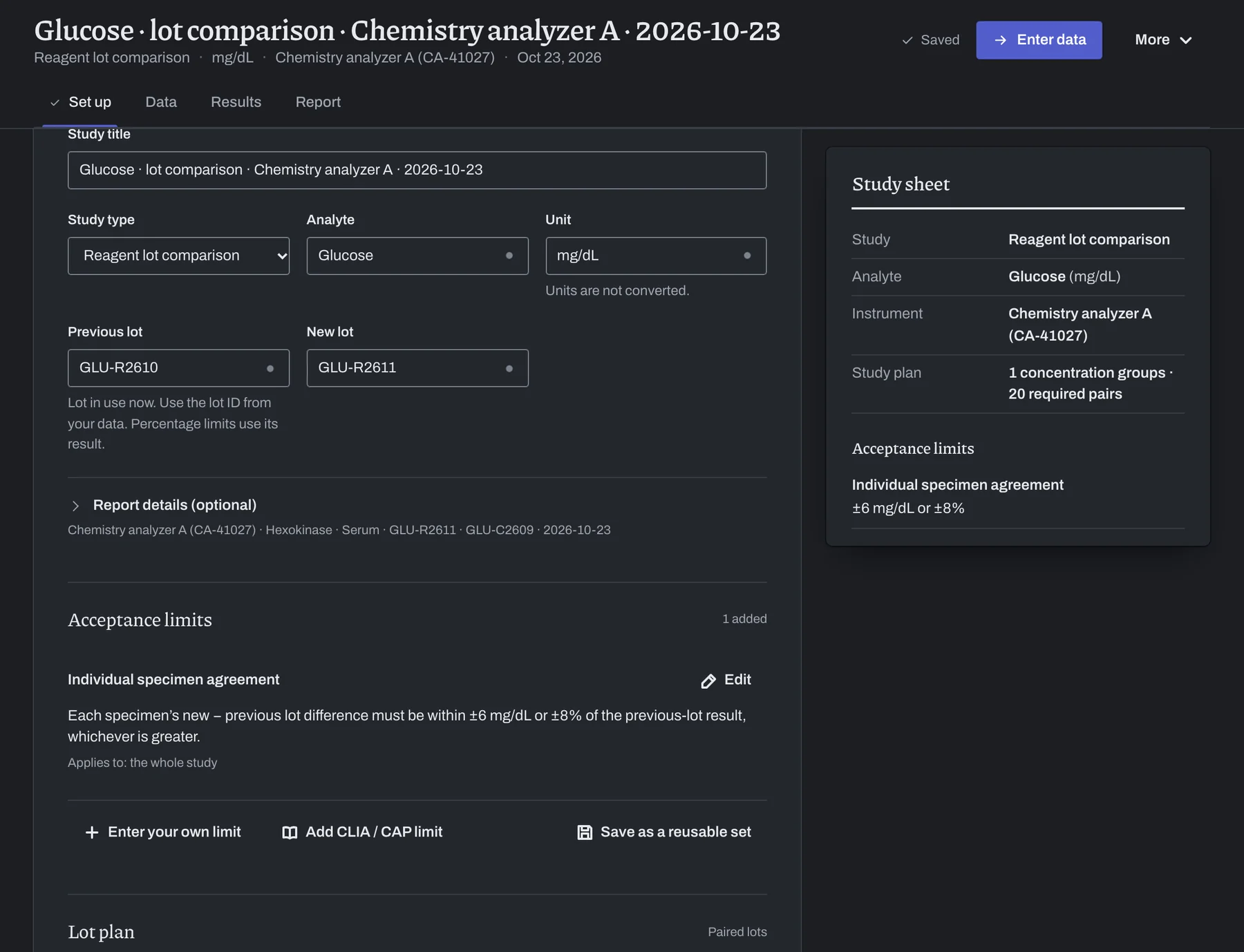The image size is (1244, 952).
Task: Click '±6 mg/dL or ±8%' in Study sheet
Action: pos(908,508)
